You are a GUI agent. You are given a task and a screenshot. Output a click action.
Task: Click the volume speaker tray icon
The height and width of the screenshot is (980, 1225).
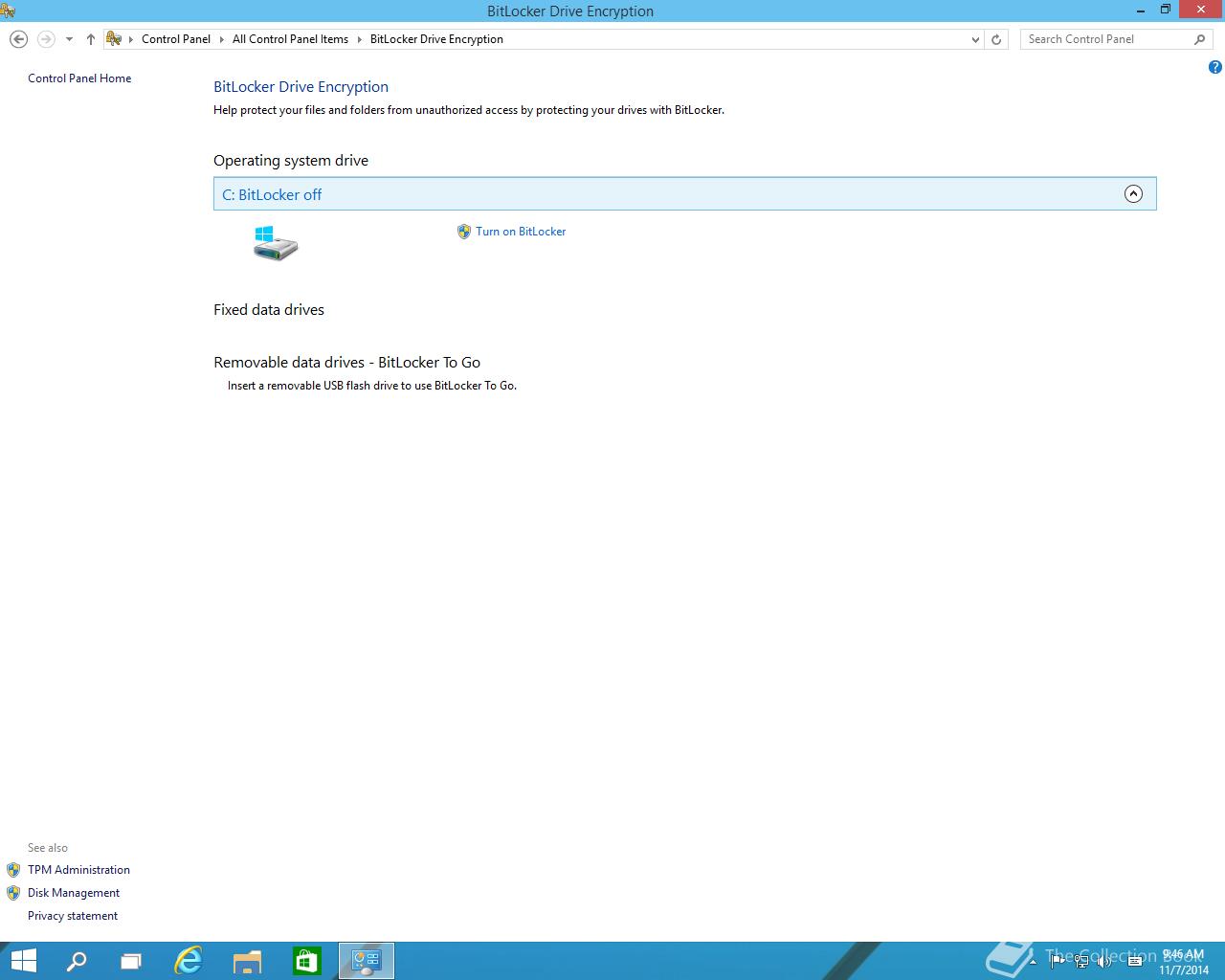pos(1104,962)
